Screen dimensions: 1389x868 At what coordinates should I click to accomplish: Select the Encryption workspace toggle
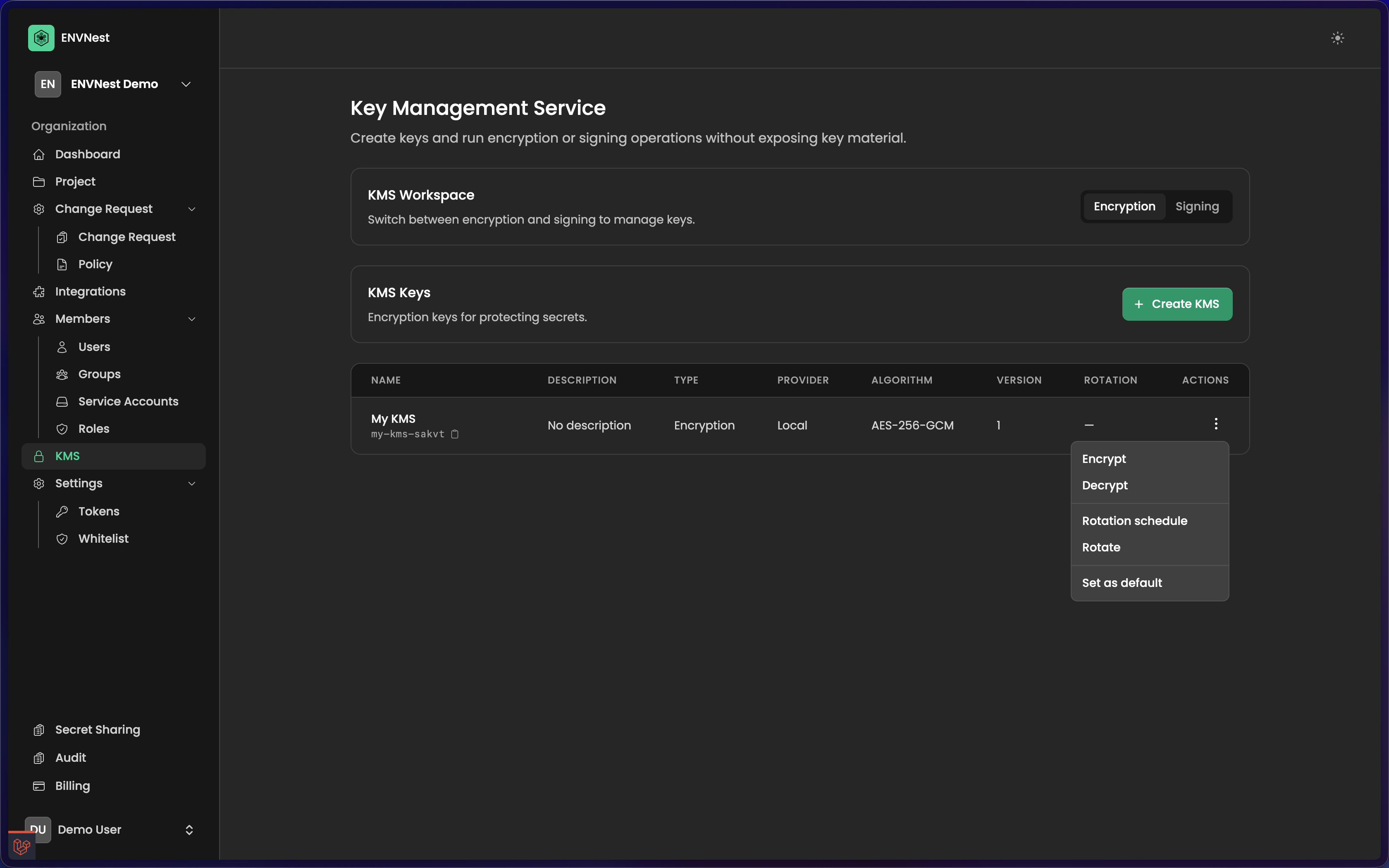[1124, 207]
